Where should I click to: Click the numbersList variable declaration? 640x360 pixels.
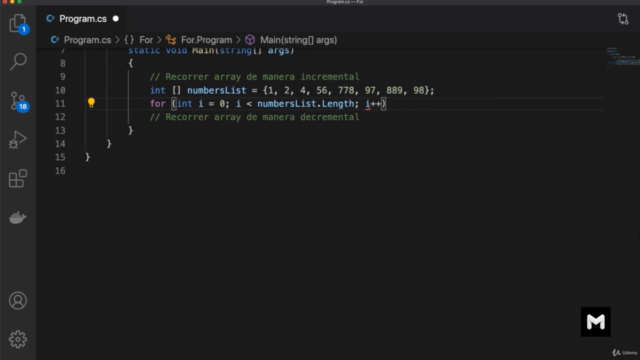coord(217,90)
